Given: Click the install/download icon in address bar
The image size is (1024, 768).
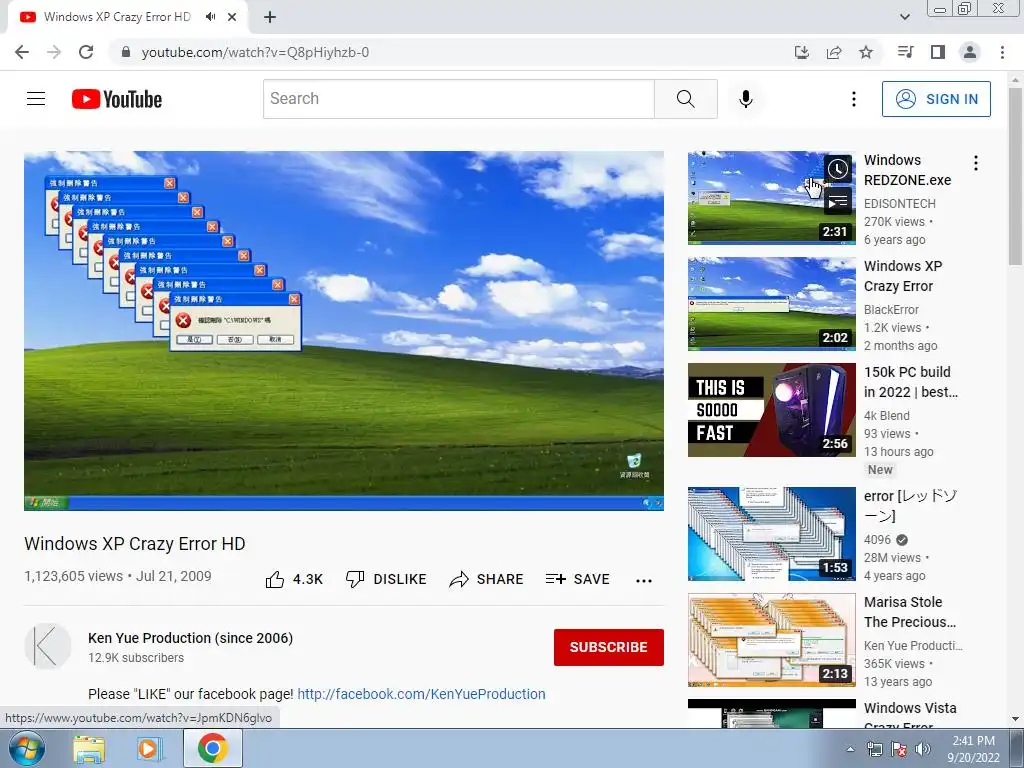Looking at the screenshot, I should click(801, 52).
